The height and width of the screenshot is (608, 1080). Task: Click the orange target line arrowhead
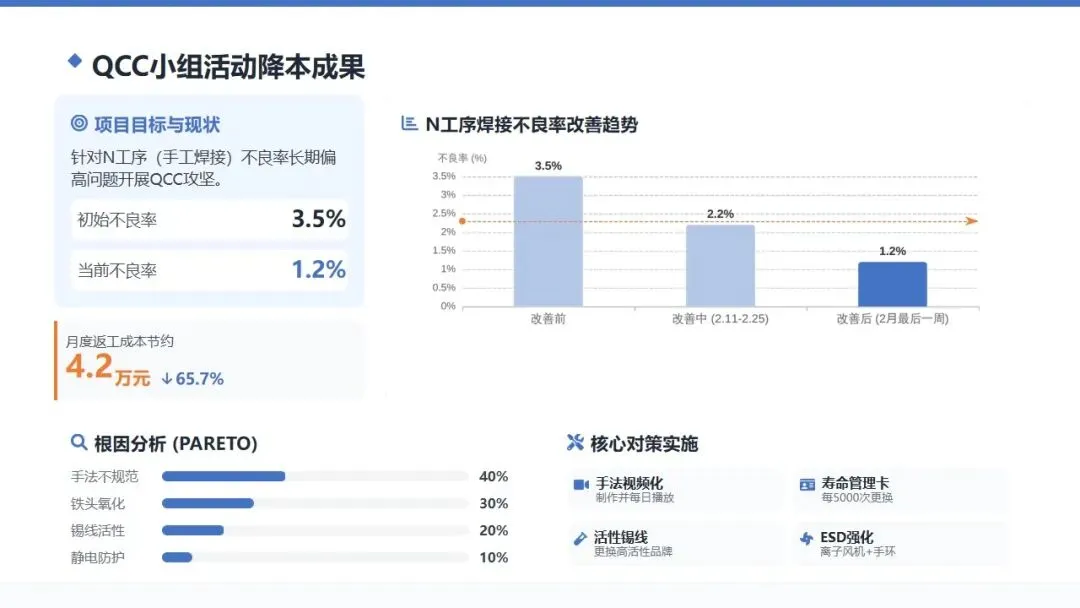click(971, 221)
